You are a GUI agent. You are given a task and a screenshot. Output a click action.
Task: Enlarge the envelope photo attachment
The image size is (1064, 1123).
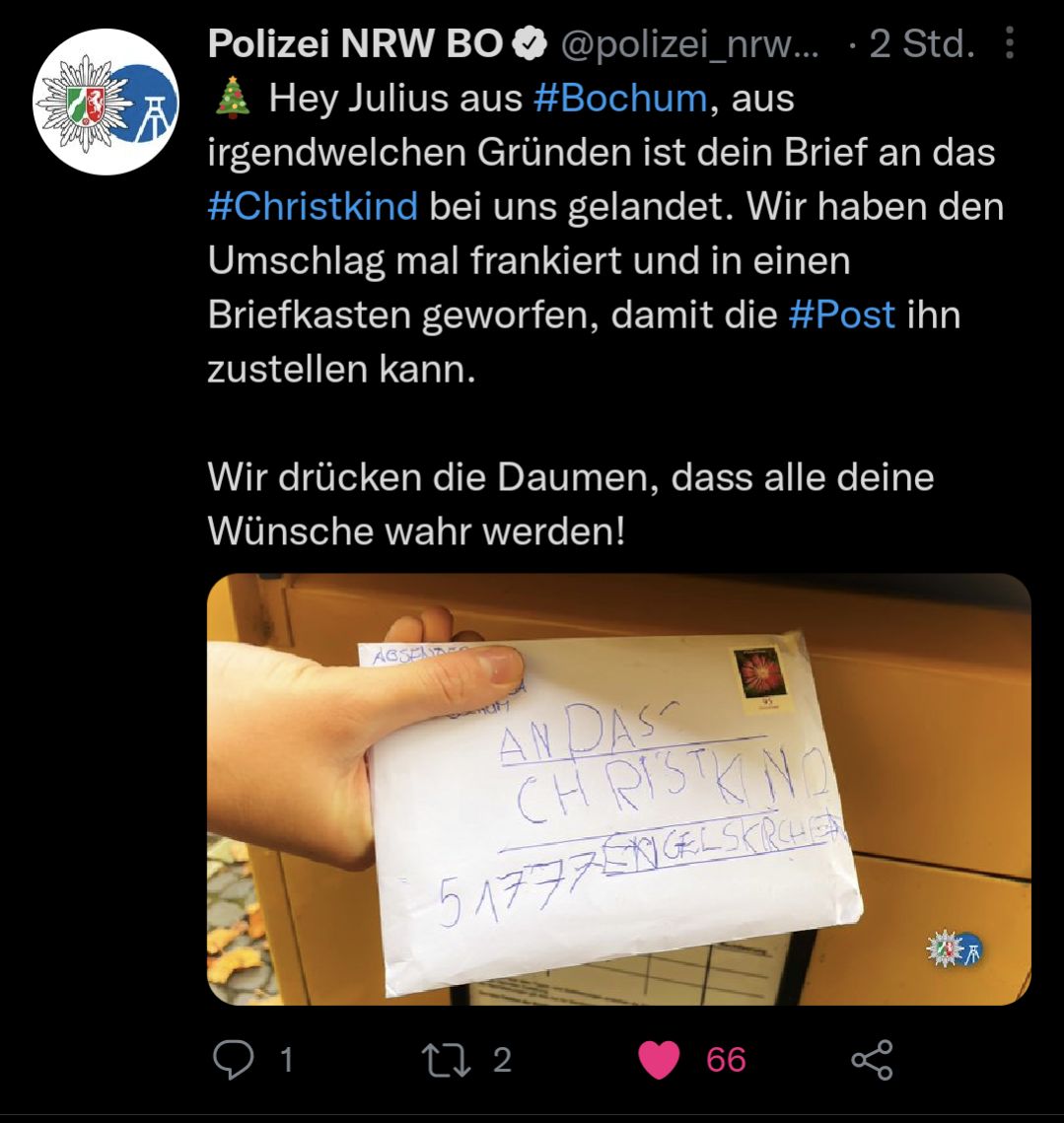coord(619,789)
